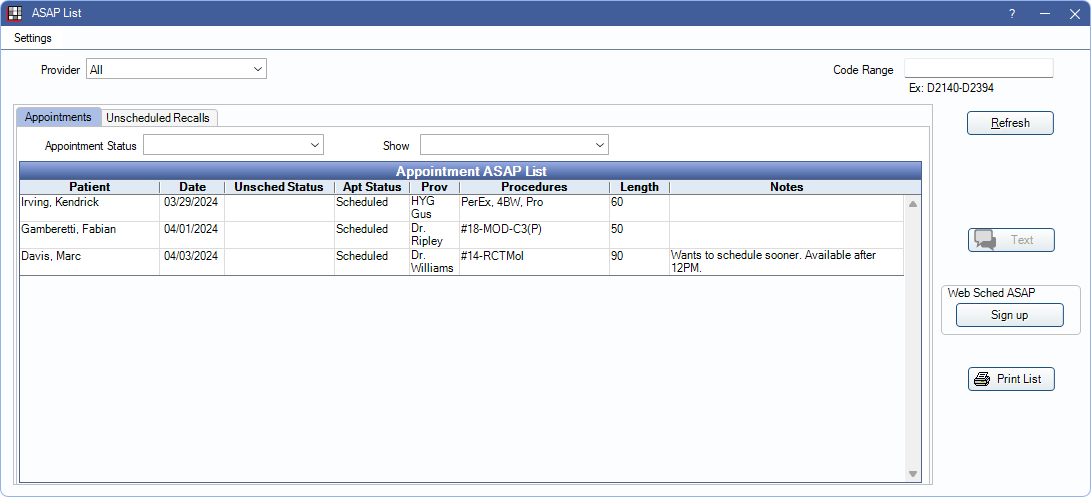The width and height of the screenshot is (1091, 497).
Task: Expand the Show dropdown
Action: coord(514,146)
